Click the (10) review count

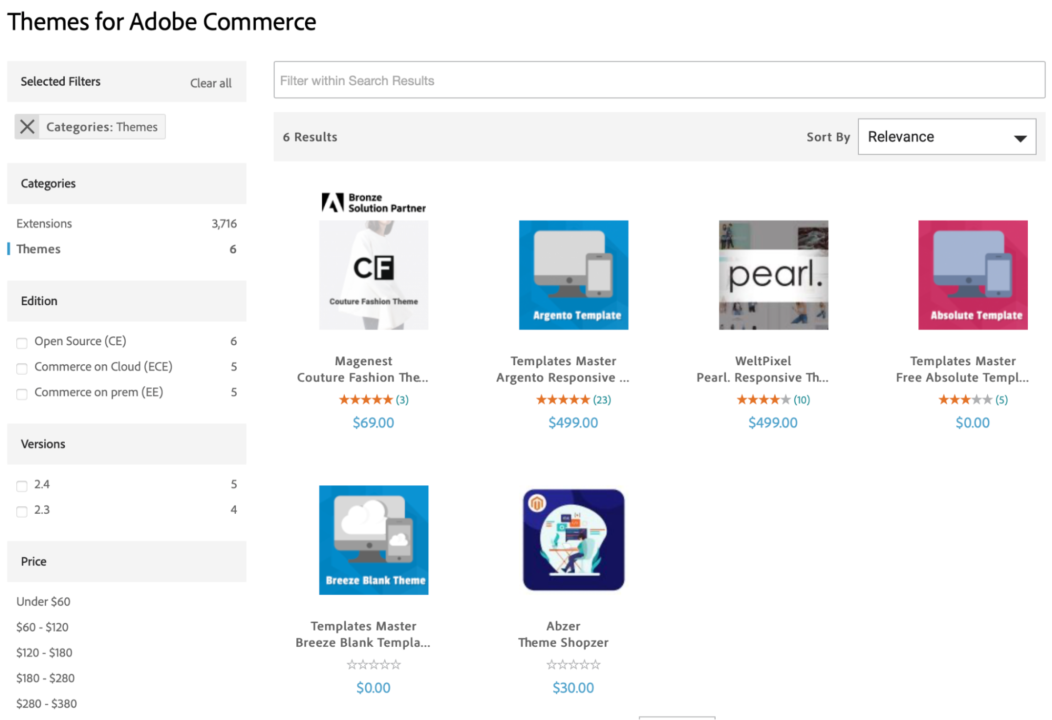tap(802, 400)
